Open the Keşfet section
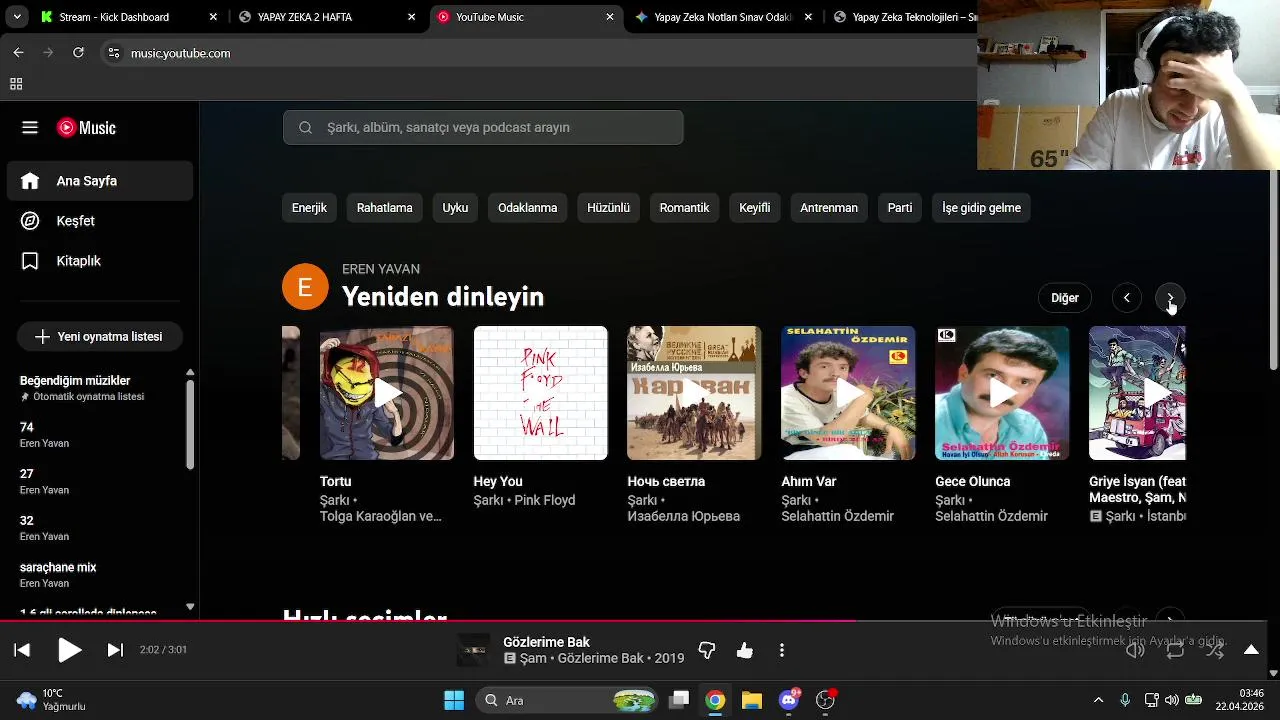 [100, 221]
